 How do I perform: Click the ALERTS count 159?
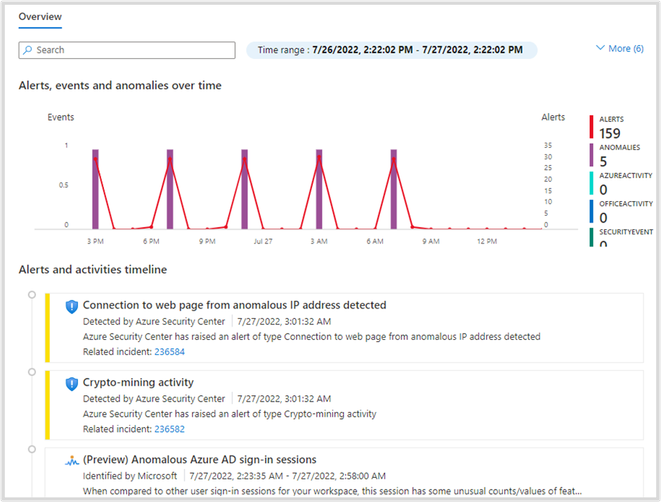click(x=610, y=133)
